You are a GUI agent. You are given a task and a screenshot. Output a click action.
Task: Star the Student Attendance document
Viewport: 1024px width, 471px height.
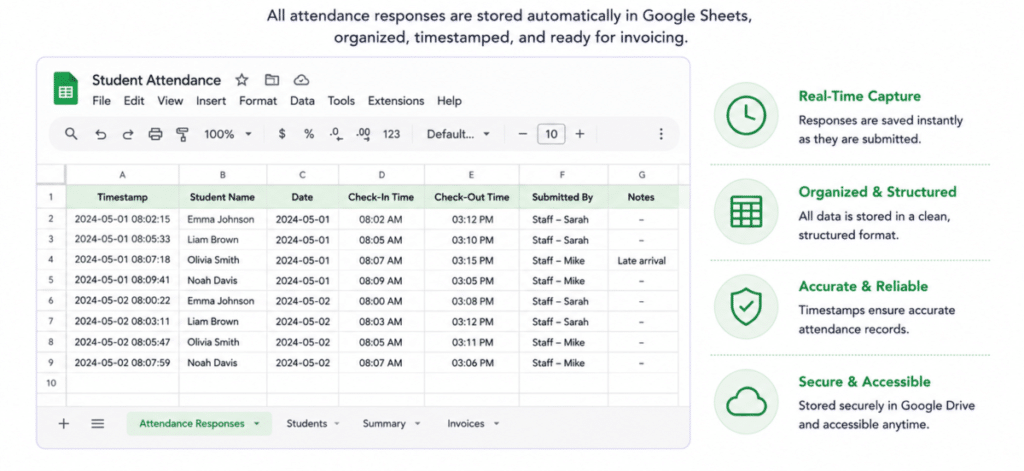(x=242, y=80)
